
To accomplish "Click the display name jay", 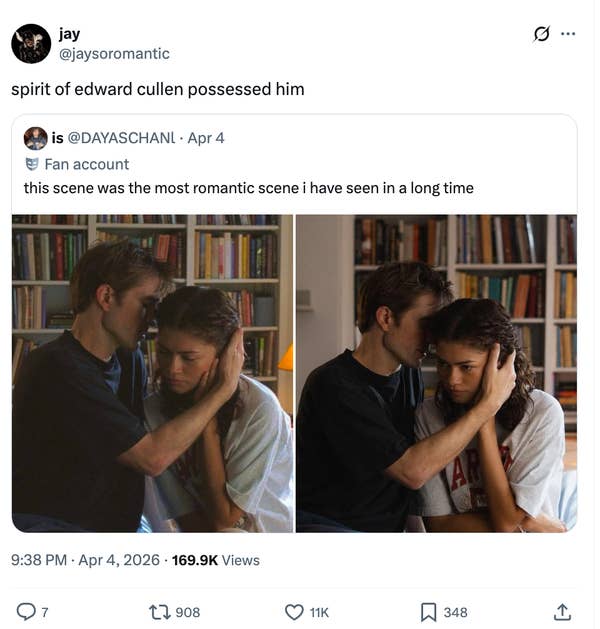I will (x=69, y=34).
